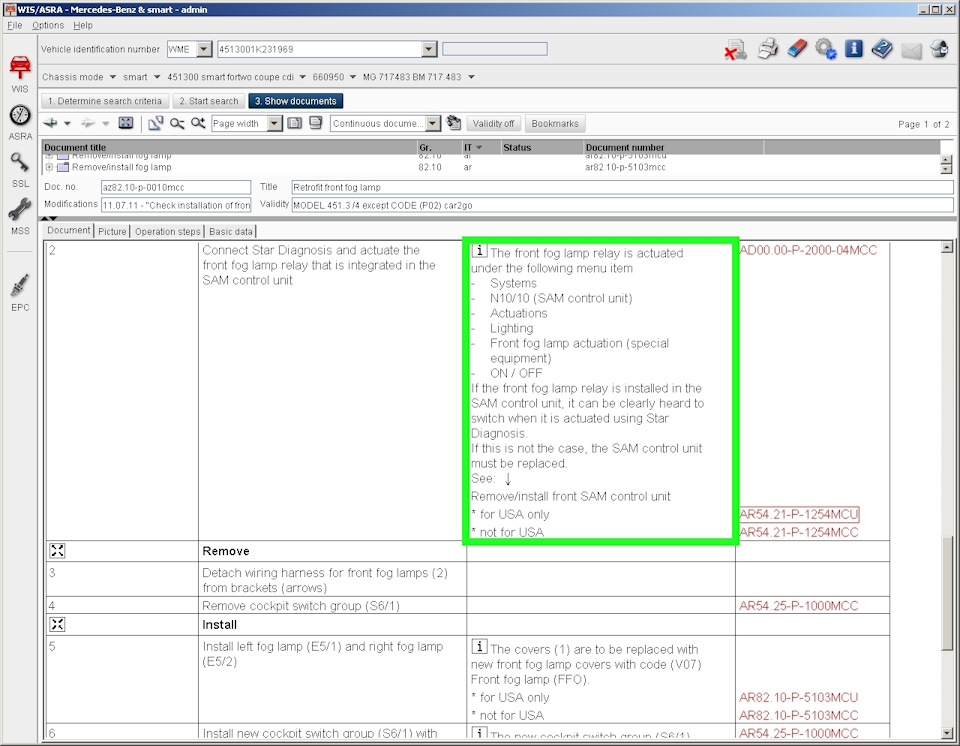This screenshot has height=746, width=960.
Task: Click the Bookmarks button
Action: coord(555,124)
